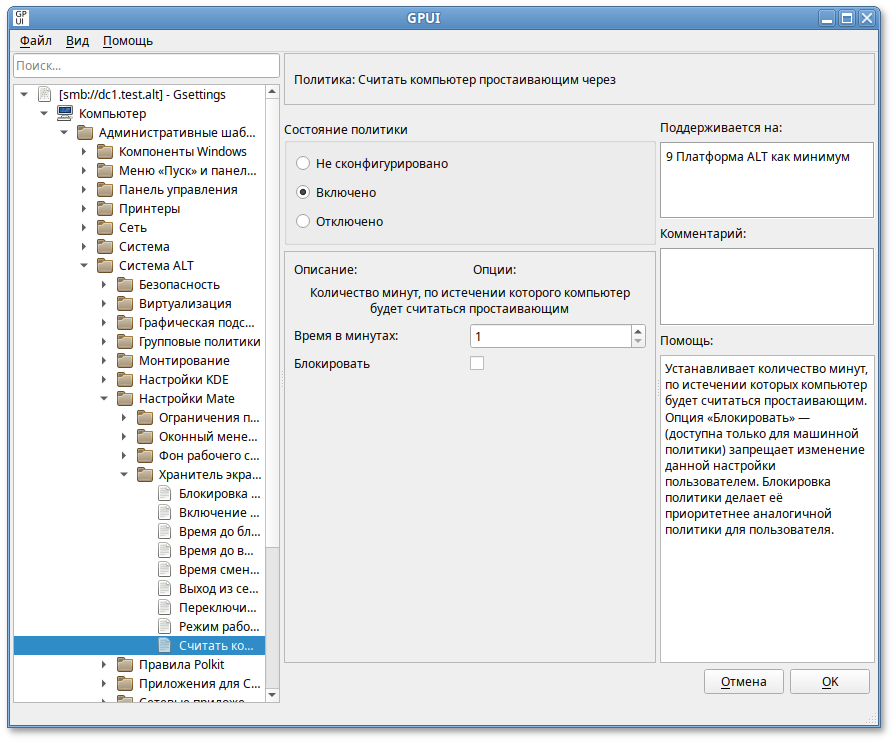
Task: Click the Правила Polkit folder icon
Action: [x=124, y=664]
